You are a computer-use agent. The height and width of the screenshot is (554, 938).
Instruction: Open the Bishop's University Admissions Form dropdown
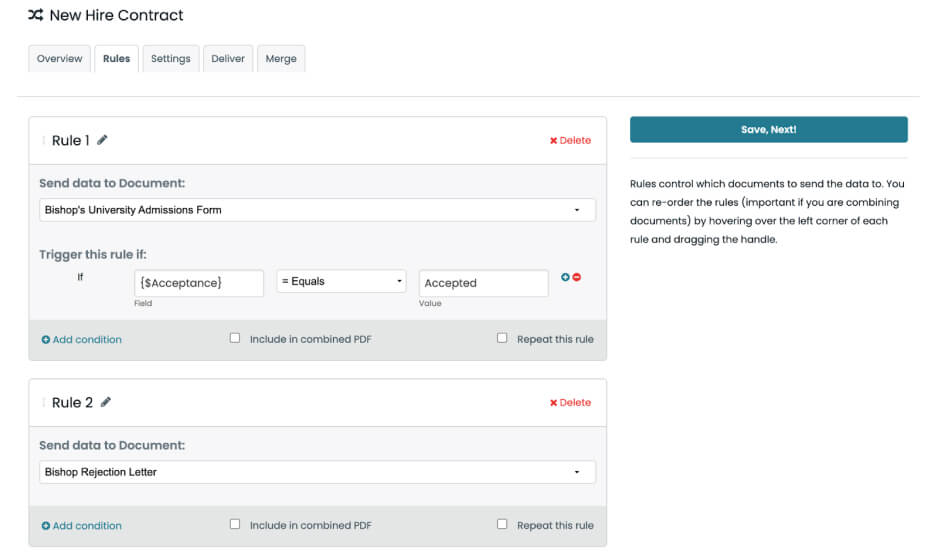pos(317,210)
